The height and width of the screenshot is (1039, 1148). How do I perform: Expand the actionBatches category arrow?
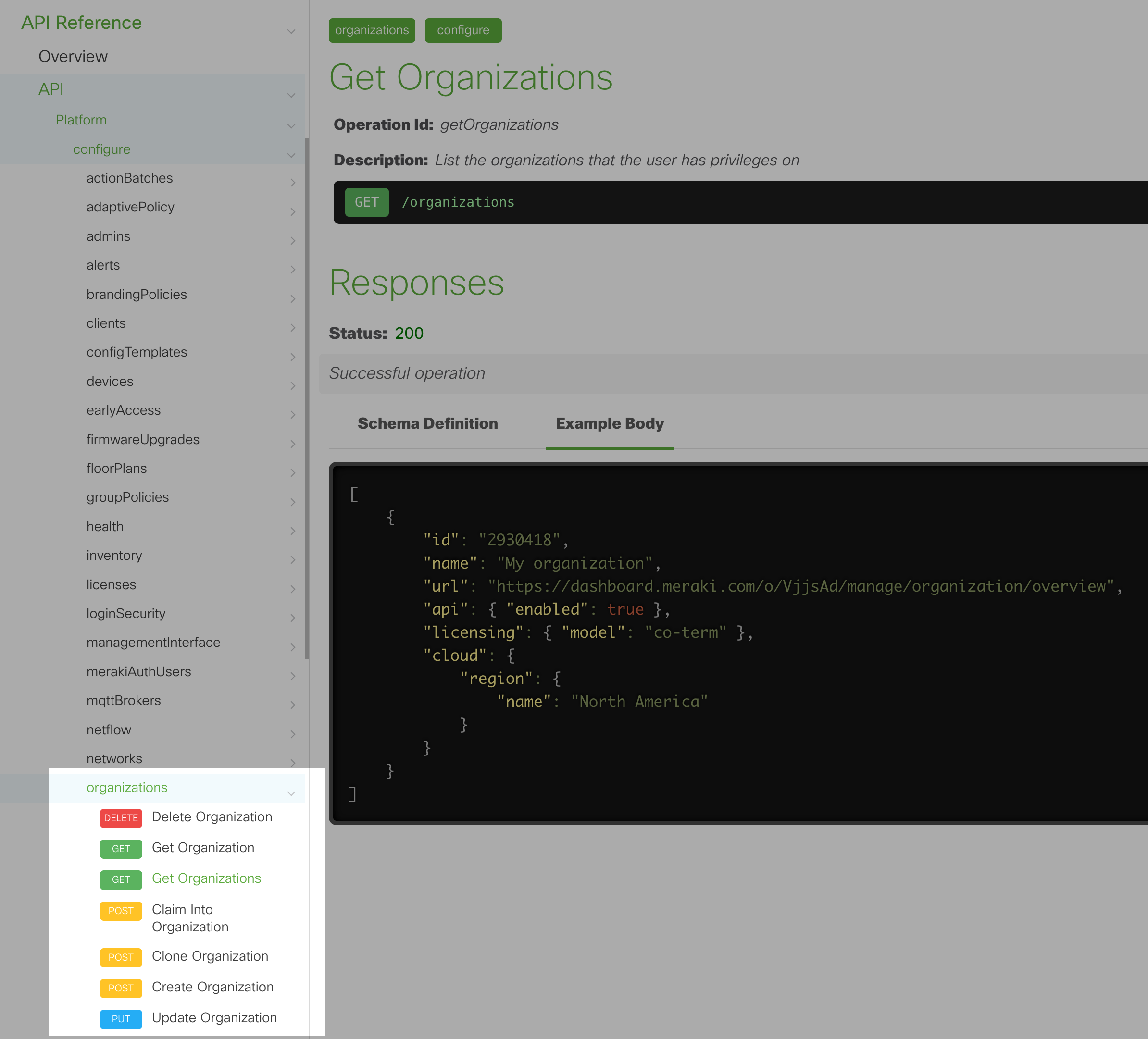click(292, 183)
